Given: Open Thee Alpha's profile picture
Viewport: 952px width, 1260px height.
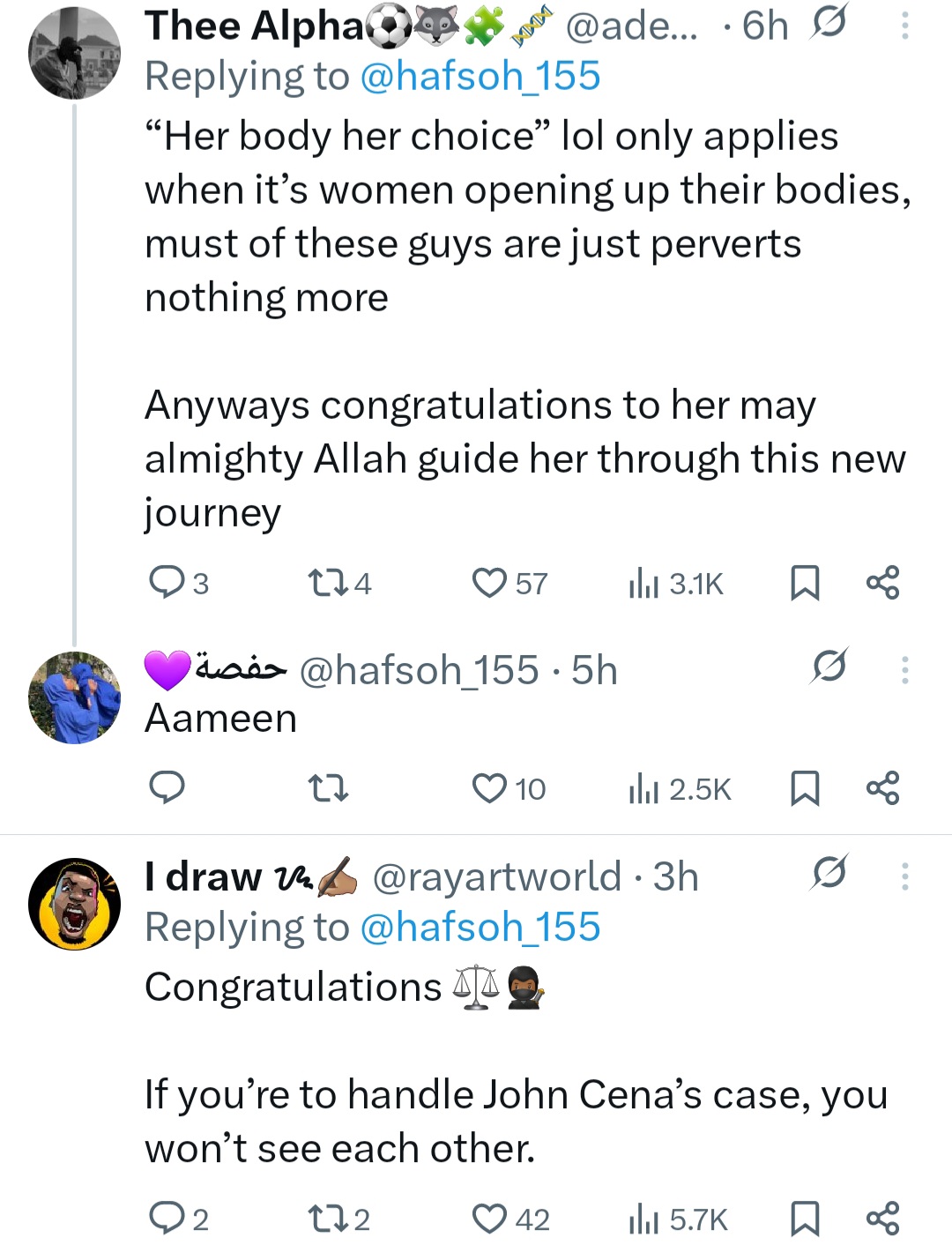Looking at the screenshot, I should (x=74, y=53).
